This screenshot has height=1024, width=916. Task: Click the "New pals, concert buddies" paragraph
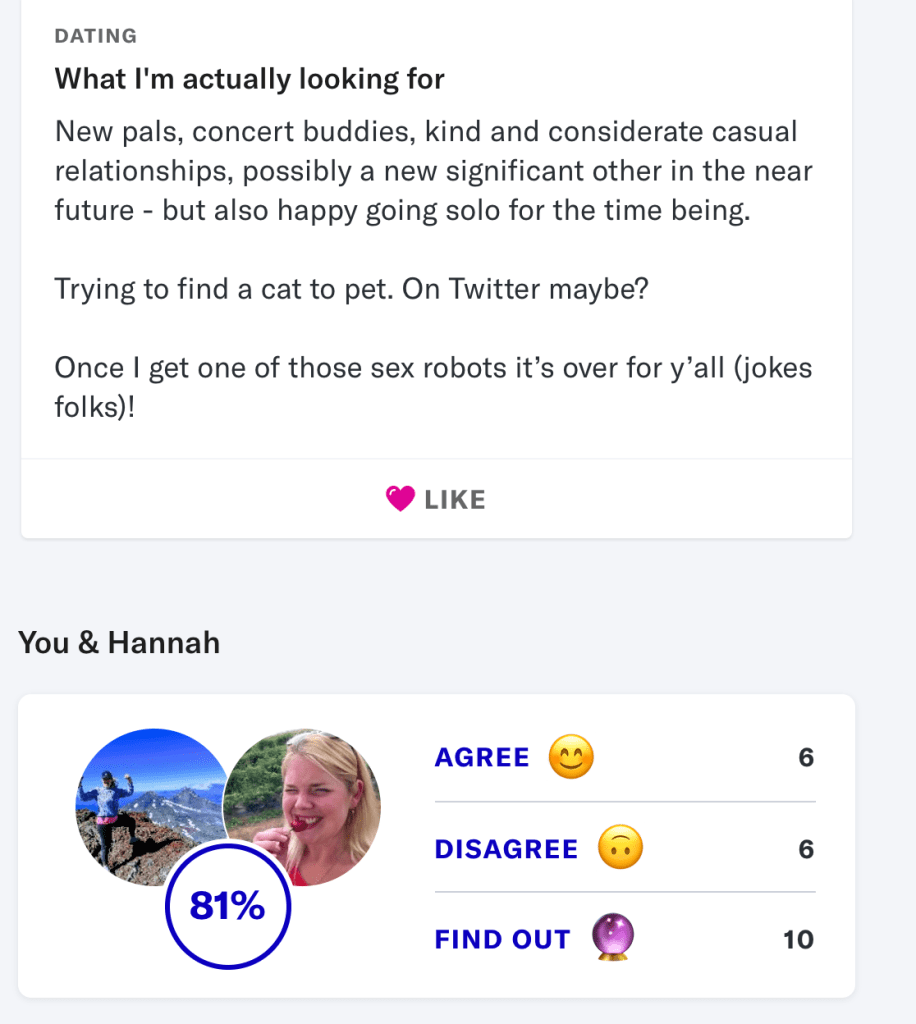[433, 171]
